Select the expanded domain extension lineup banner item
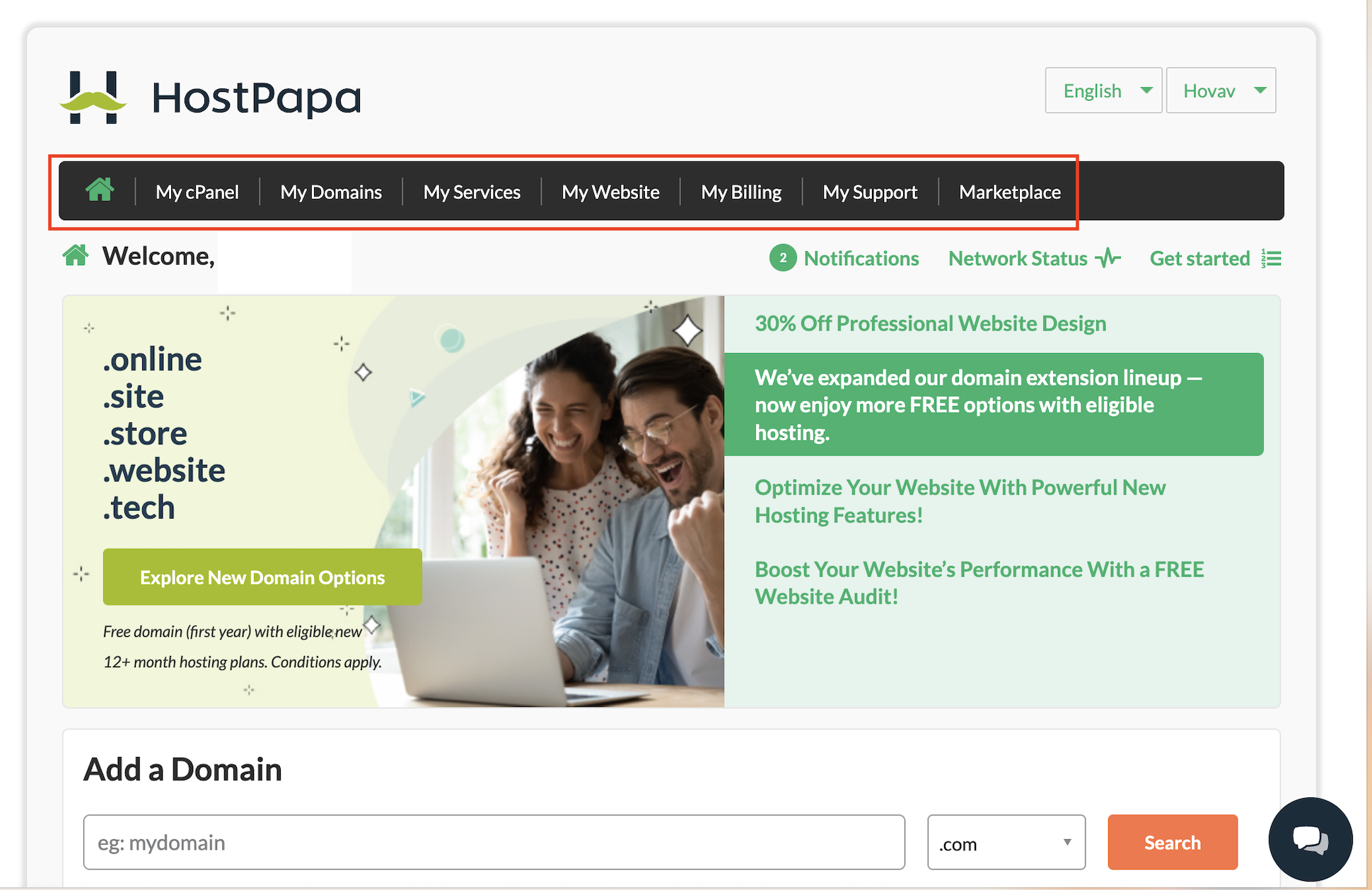 pos(994,404)
